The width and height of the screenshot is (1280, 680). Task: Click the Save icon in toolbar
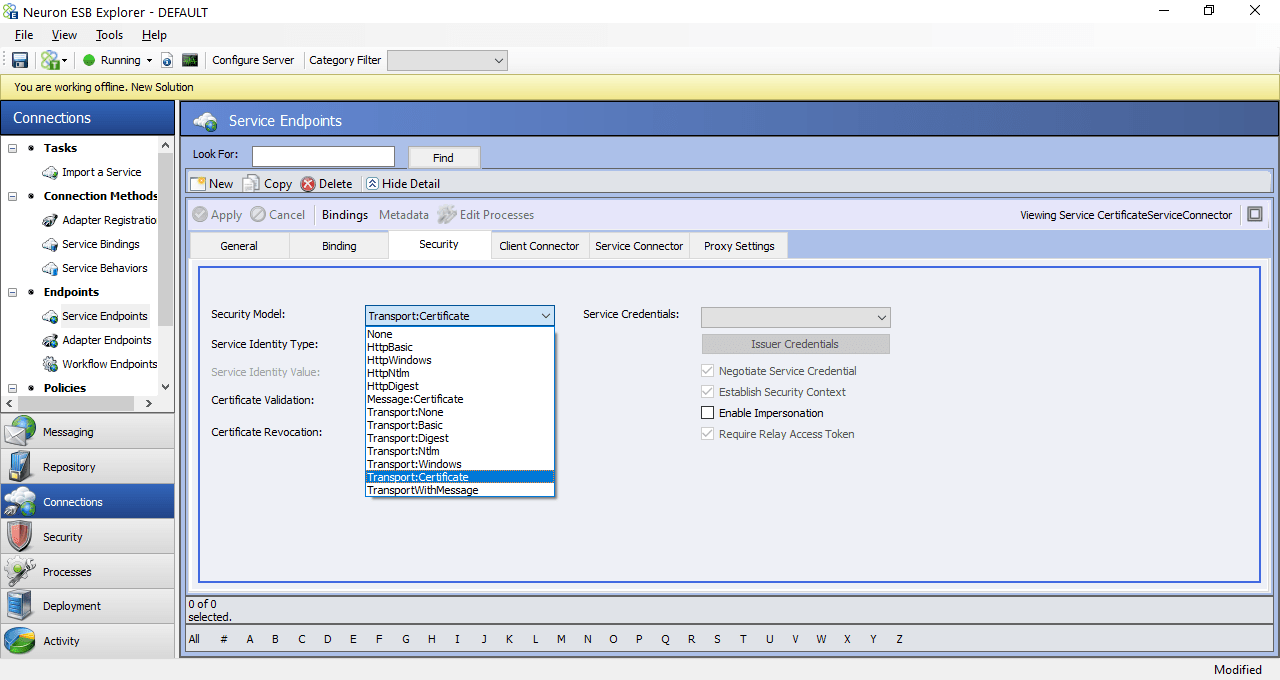click(20, 60)
